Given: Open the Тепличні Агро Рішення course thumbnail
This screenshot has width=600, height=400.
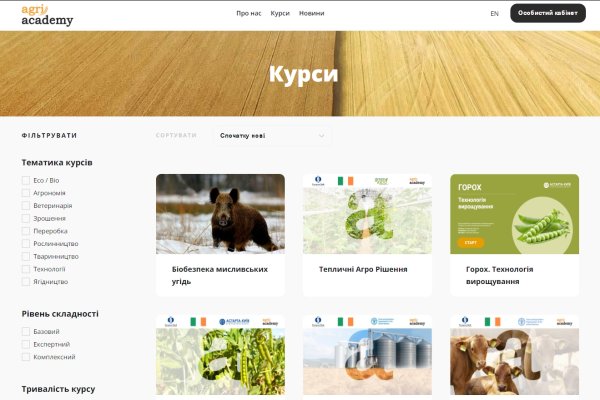Looking at the screenshot, I should [367, 214].
